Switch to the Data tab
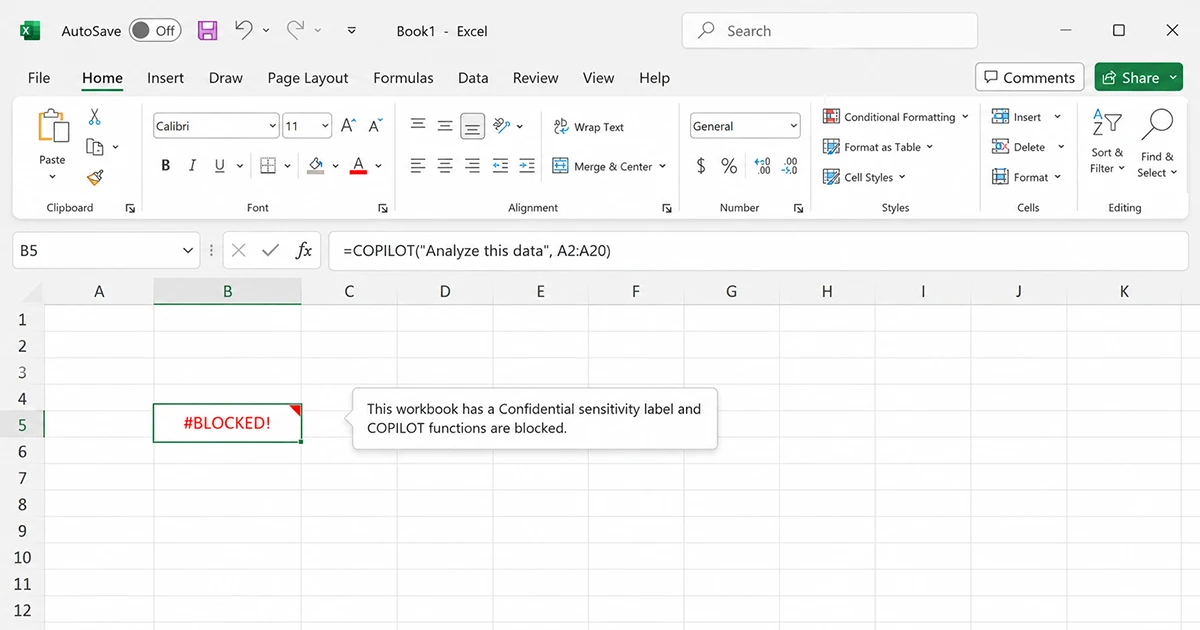Viewport: 1200px width, 630px height. coord(473,78)
